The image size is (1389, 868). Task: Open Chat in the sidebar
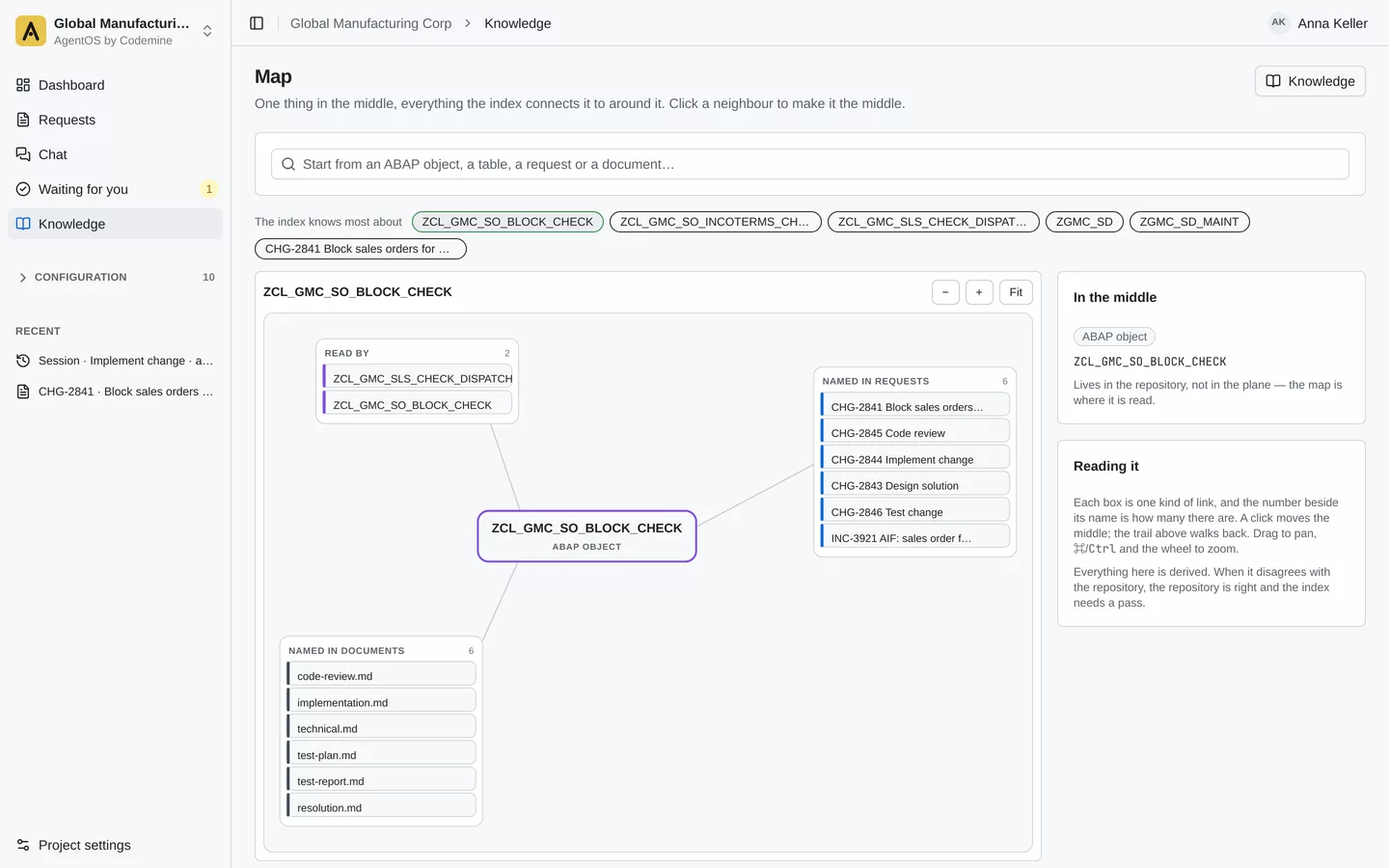(x=115, y=154)
